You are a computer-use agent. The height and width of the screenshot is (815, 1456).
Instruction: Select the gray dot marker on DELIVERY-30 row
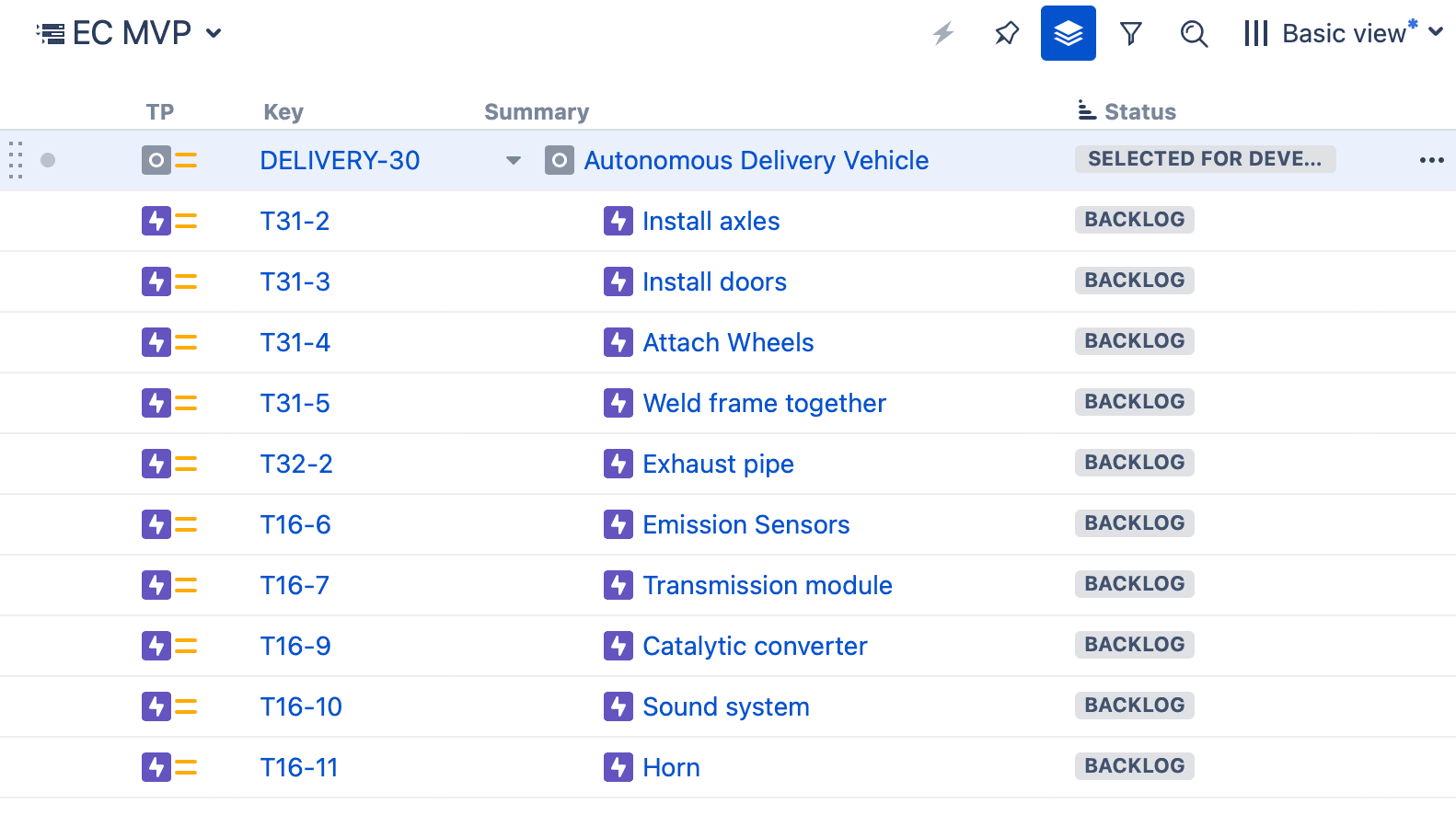click(x=48, y=161)
